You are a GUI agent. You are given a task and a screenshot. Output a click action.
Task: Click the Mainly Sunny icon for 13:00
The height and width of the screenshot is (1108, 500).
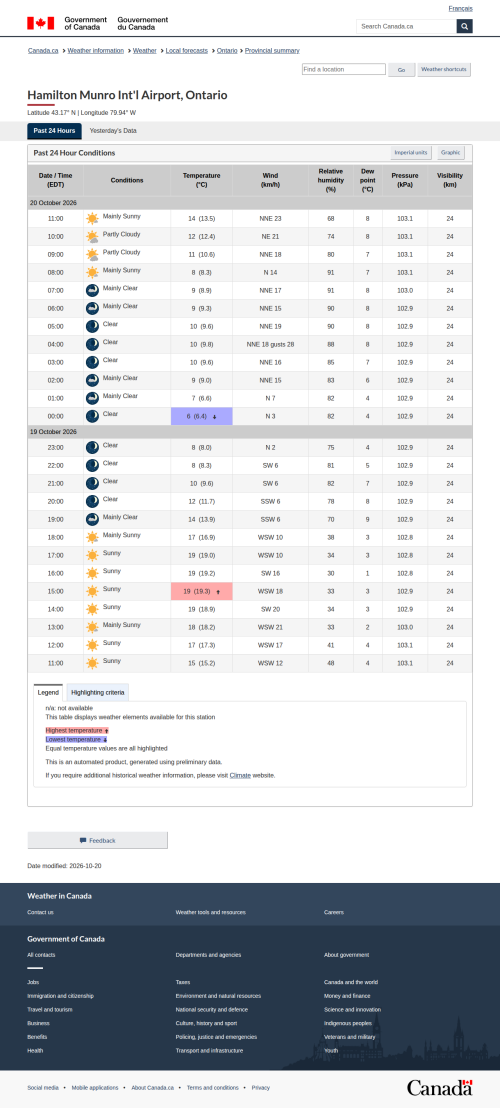coord(93,627)
